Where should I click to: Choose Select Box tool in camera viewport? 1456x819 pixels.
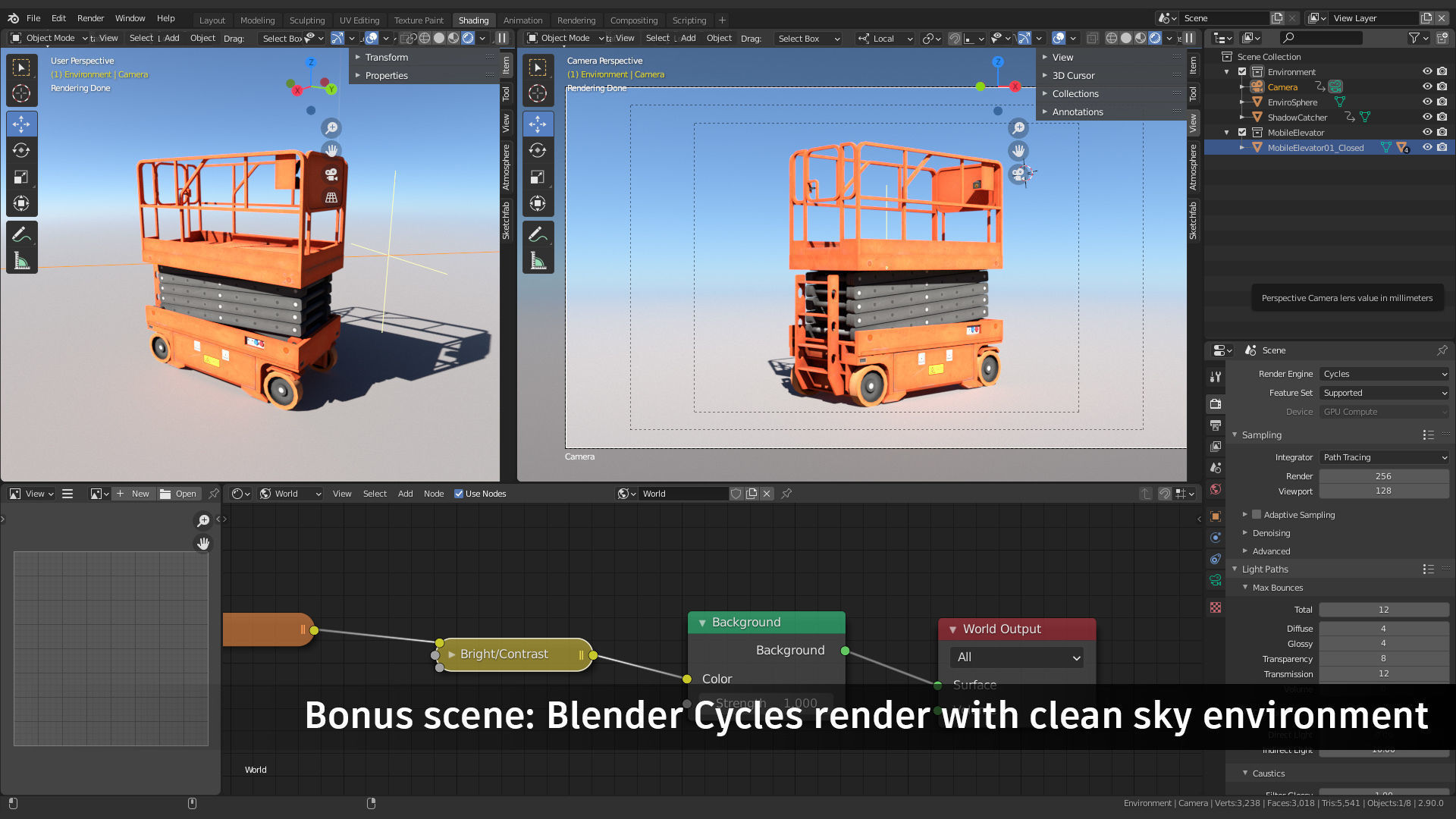tap(538, 67)
